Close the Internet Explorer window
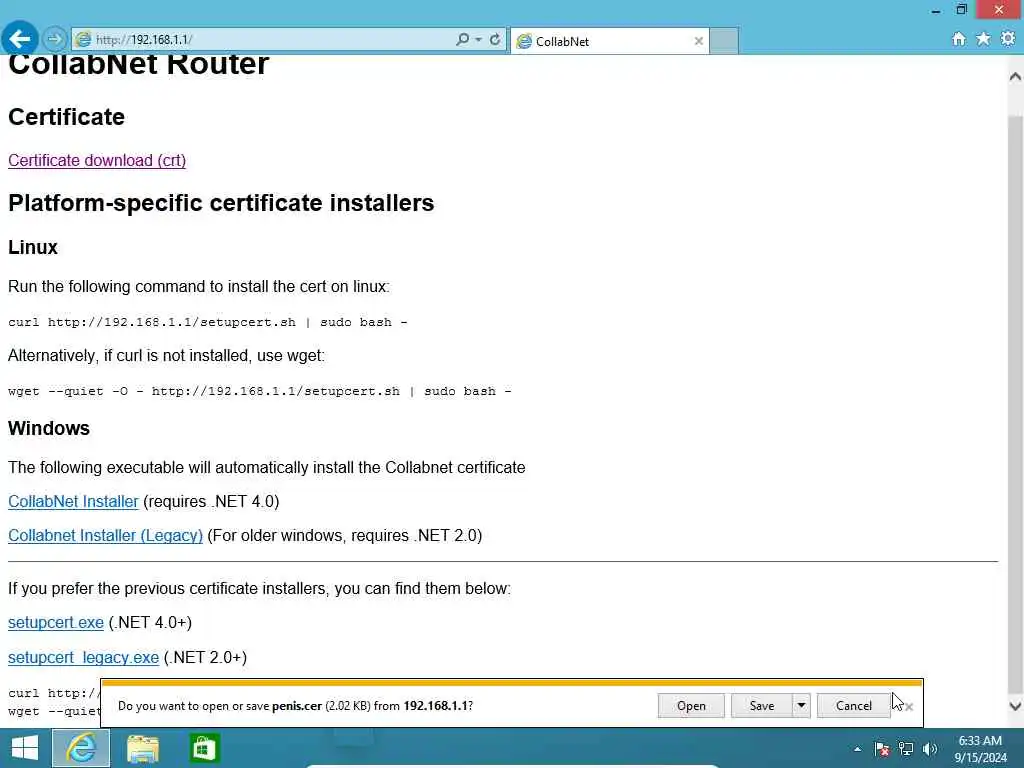Viewport: 1024px width, 768px height. click(999, 9)
